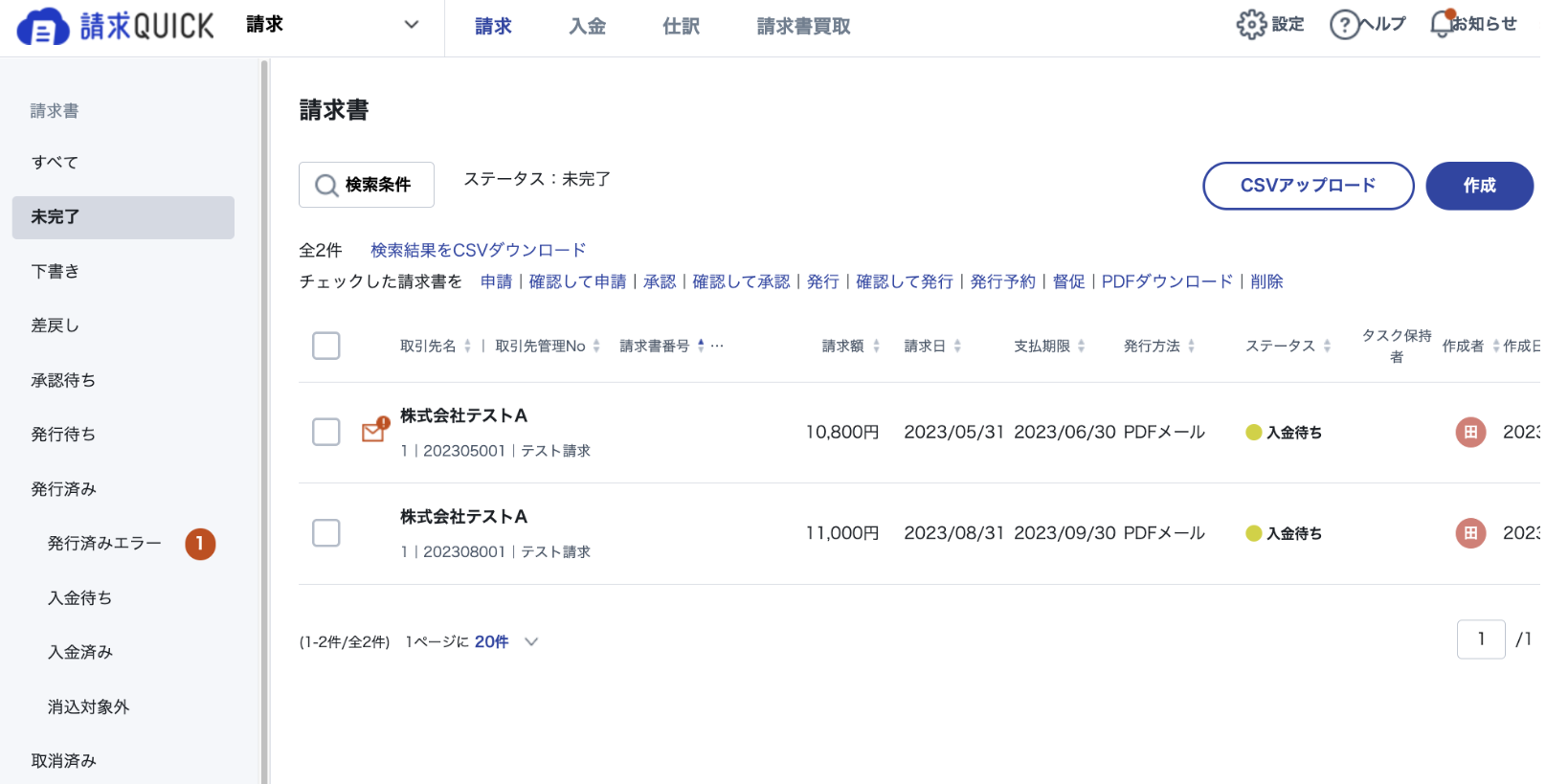Click the 承認 bulk action link

[x=660, y=281]
